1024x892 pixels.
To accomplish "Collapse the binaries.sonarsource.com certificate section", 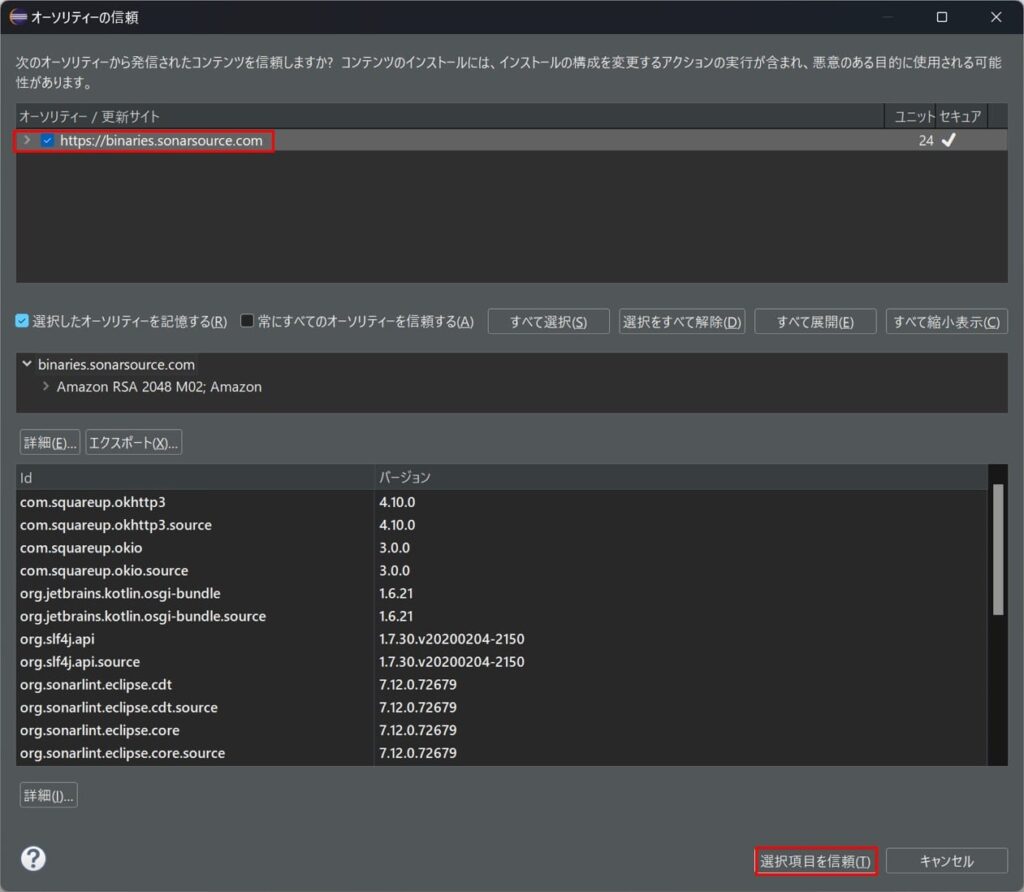I will click(25, 364).
